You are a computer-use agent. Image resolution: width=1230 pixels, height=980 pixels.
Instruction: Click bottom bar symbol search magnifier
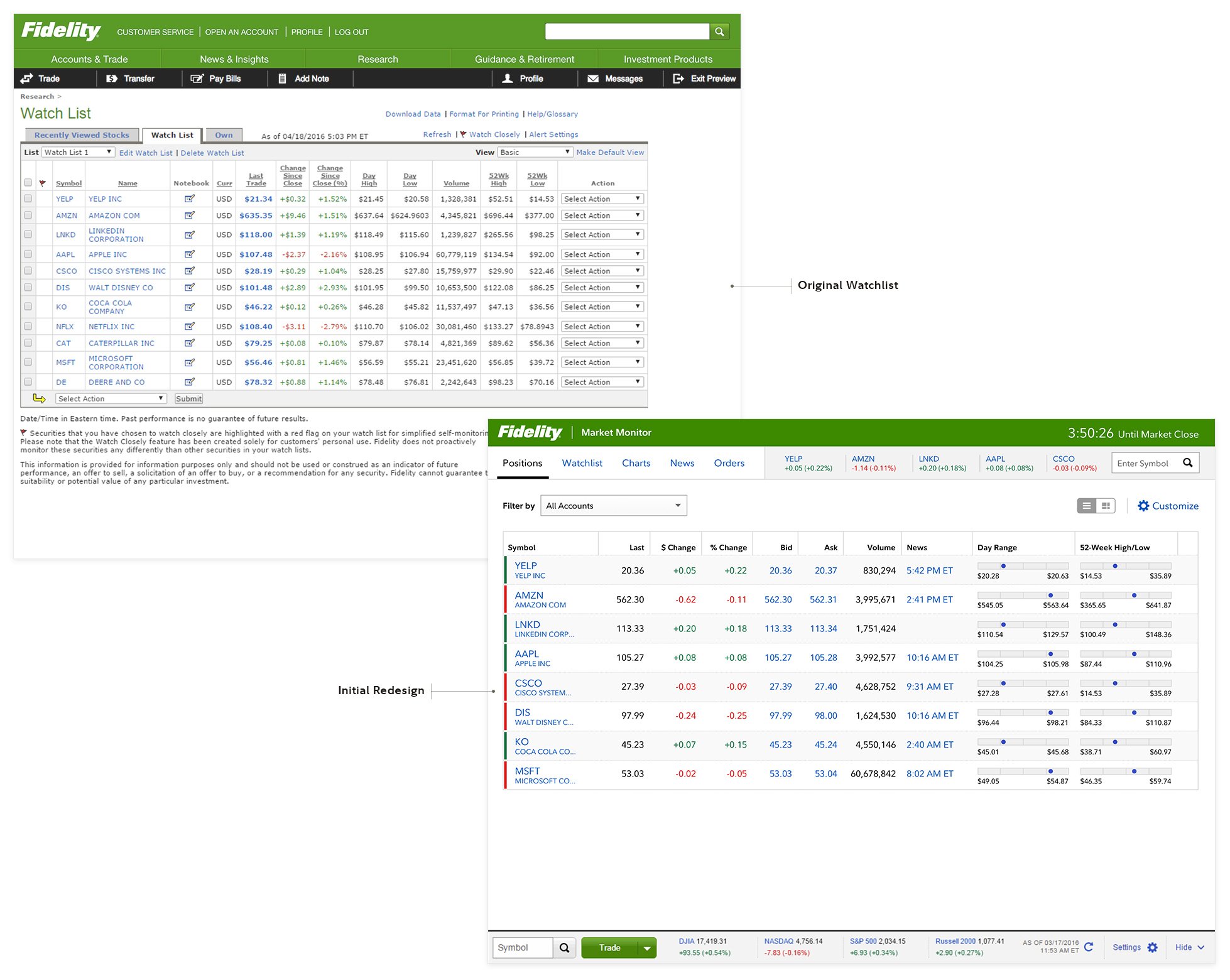click(564, 948)
